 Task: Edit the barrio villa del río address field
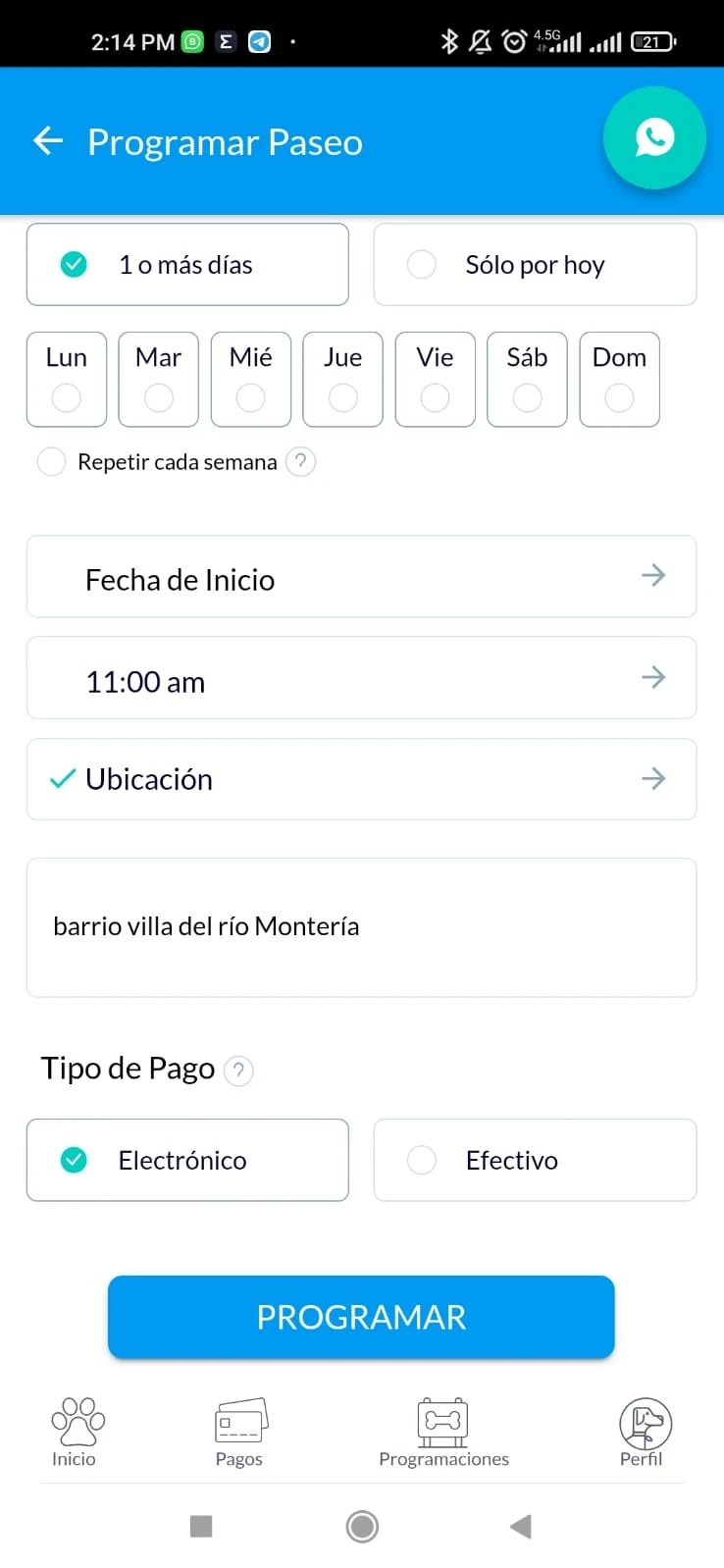(361, 927)
